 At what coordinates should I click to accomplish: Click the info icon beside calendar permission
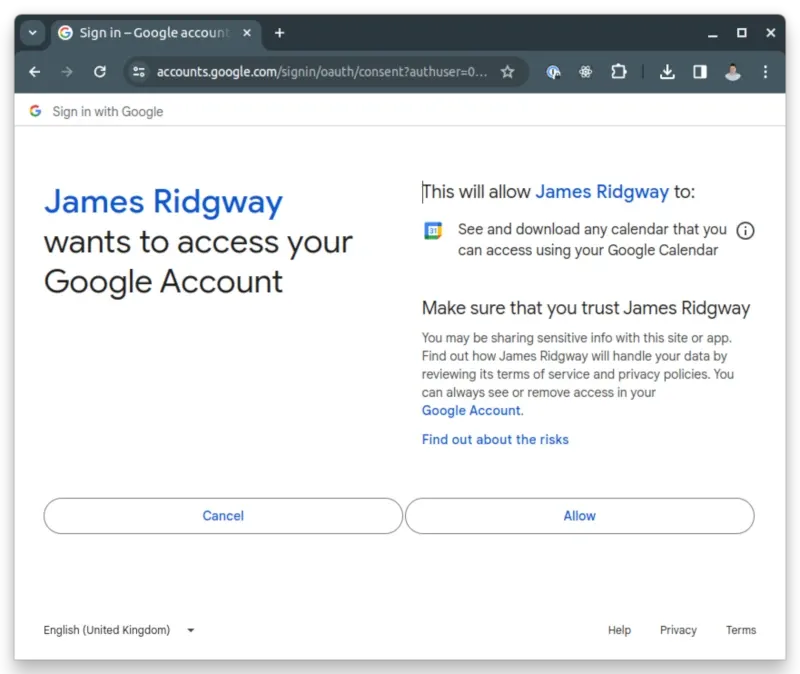coord(745,231)
